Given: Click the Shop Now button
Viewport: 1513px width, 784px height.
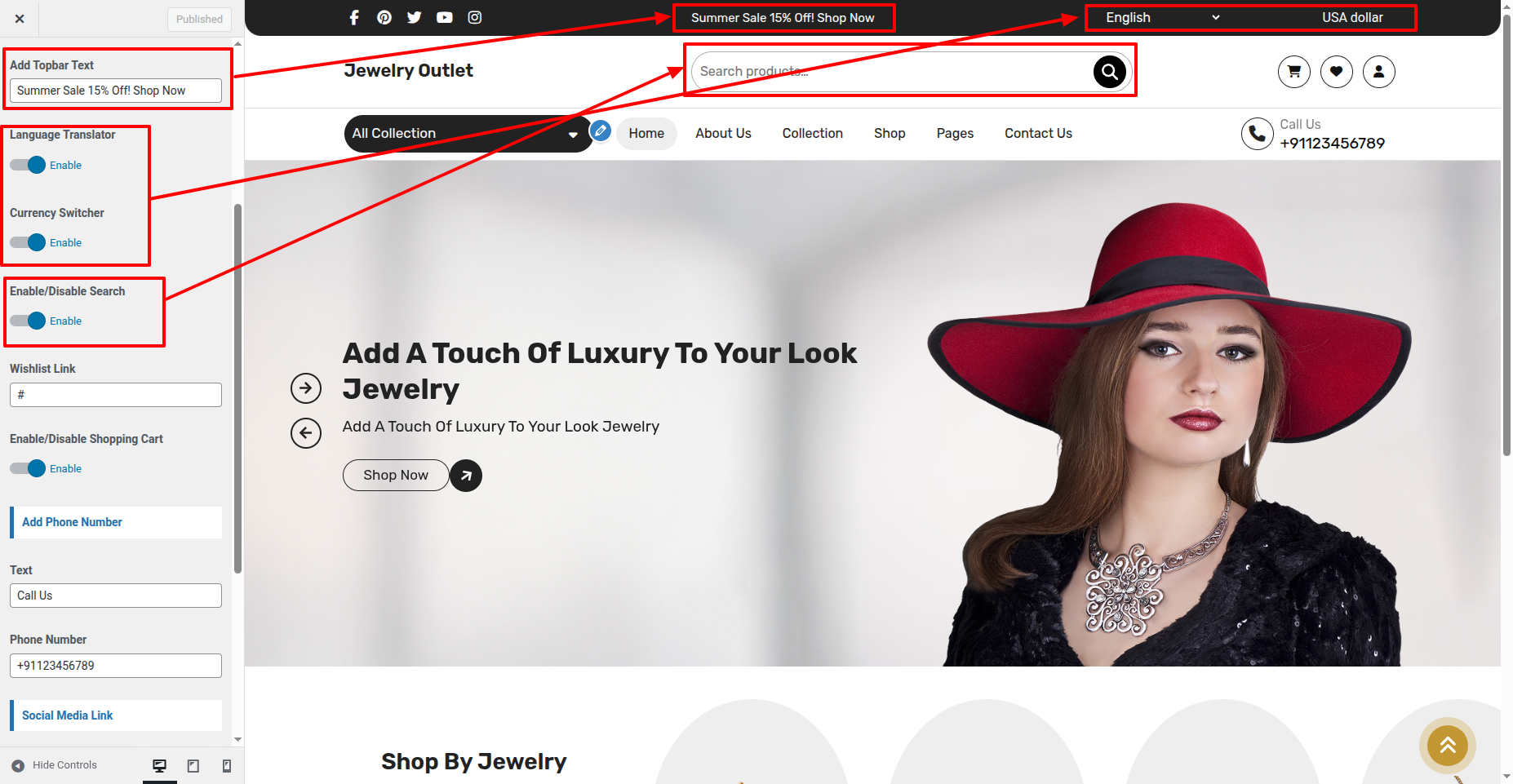Looking at the screenshot, I should [x=396, y=476].
